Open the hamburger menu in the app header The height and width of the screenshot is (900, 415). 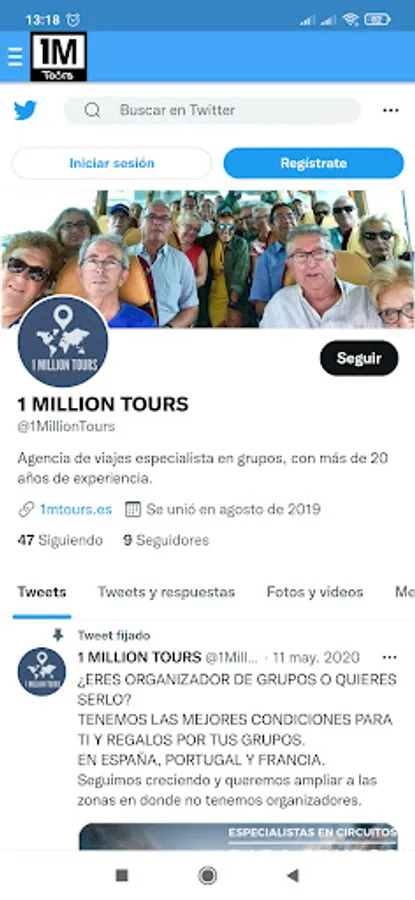point(15,57)
